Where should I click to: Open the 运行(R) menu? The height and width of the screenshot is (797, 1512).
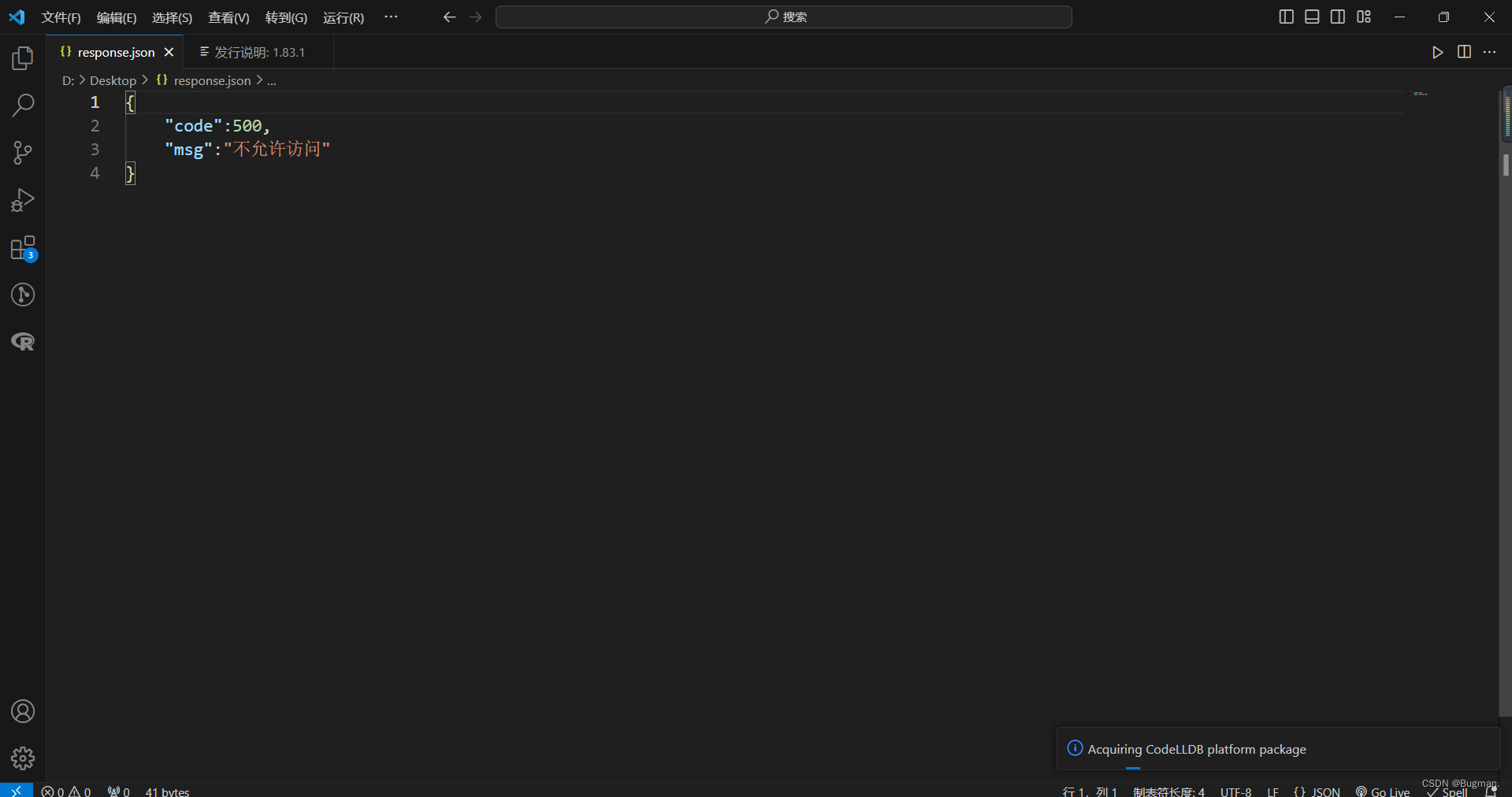click(x=344, y=17)
